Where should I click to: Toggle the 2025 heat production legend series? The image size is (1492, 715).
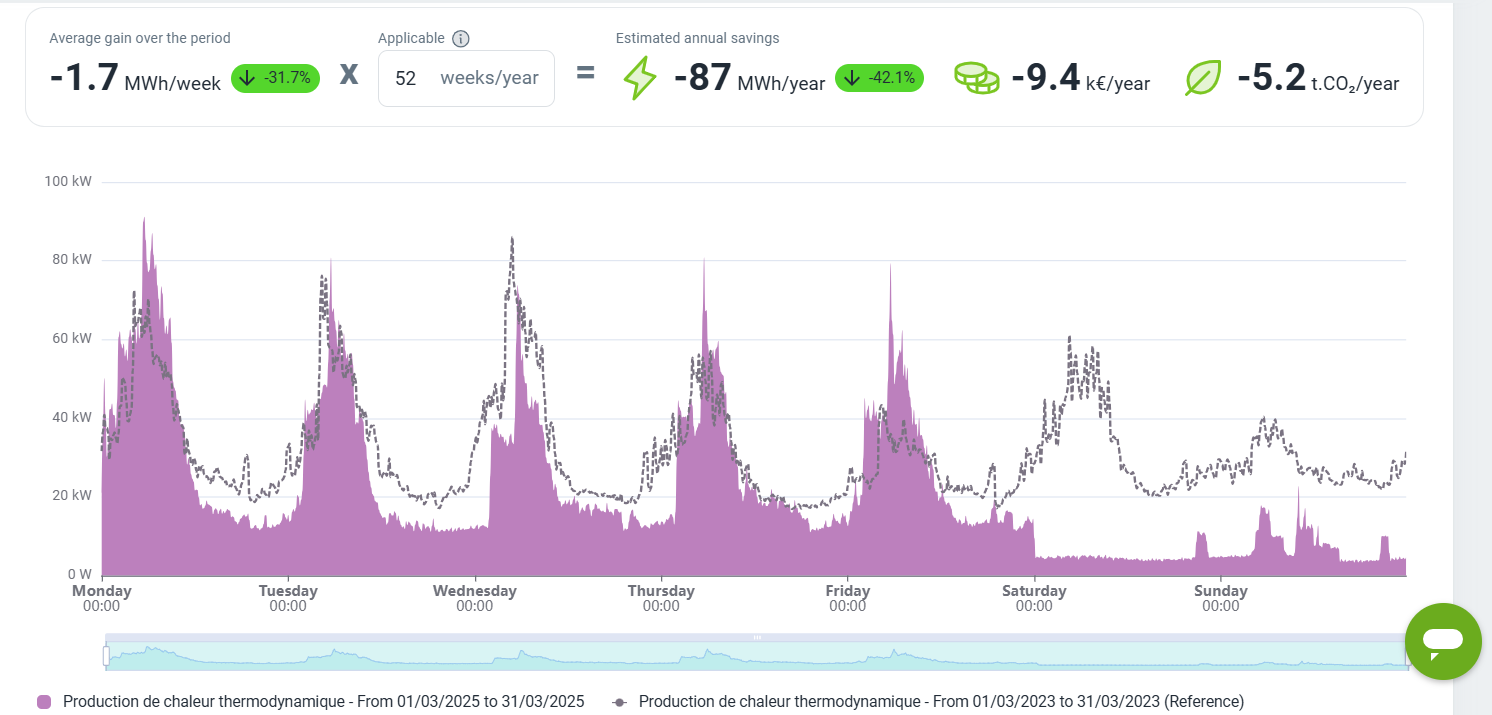(x=323, y=702)
